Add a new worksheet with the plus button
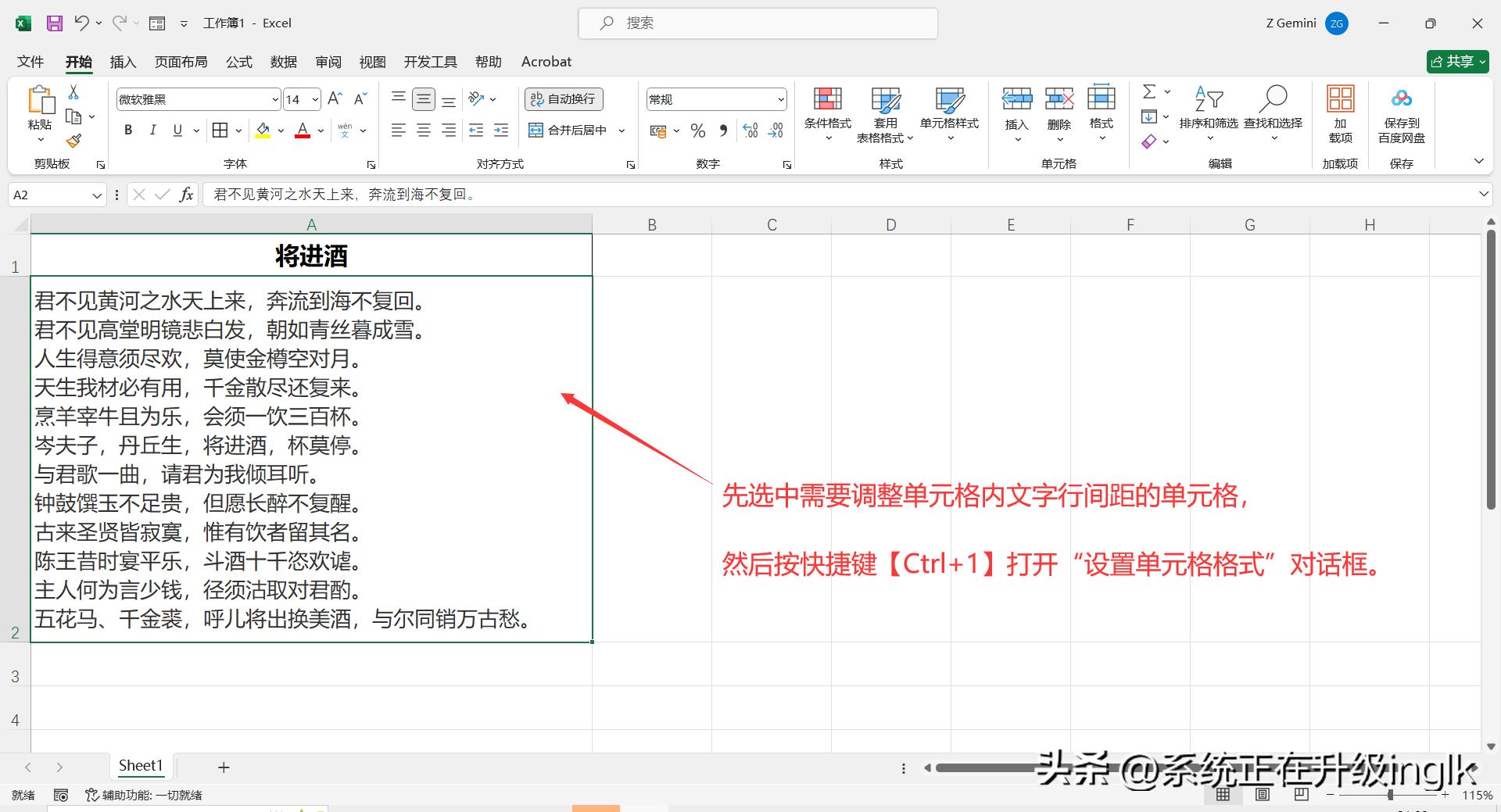Image resolution: width=1501 pixels, height=812 pixels. [224, 767]
